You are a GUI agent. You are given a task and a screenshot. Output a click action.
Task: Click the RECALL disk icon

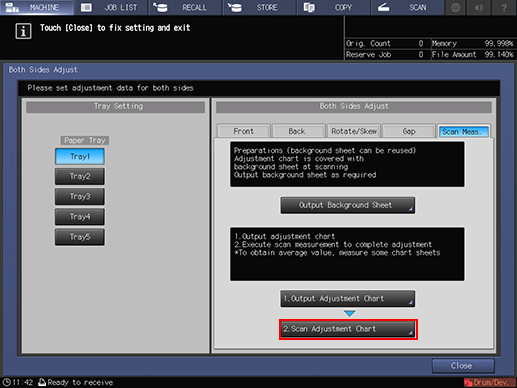160,7
